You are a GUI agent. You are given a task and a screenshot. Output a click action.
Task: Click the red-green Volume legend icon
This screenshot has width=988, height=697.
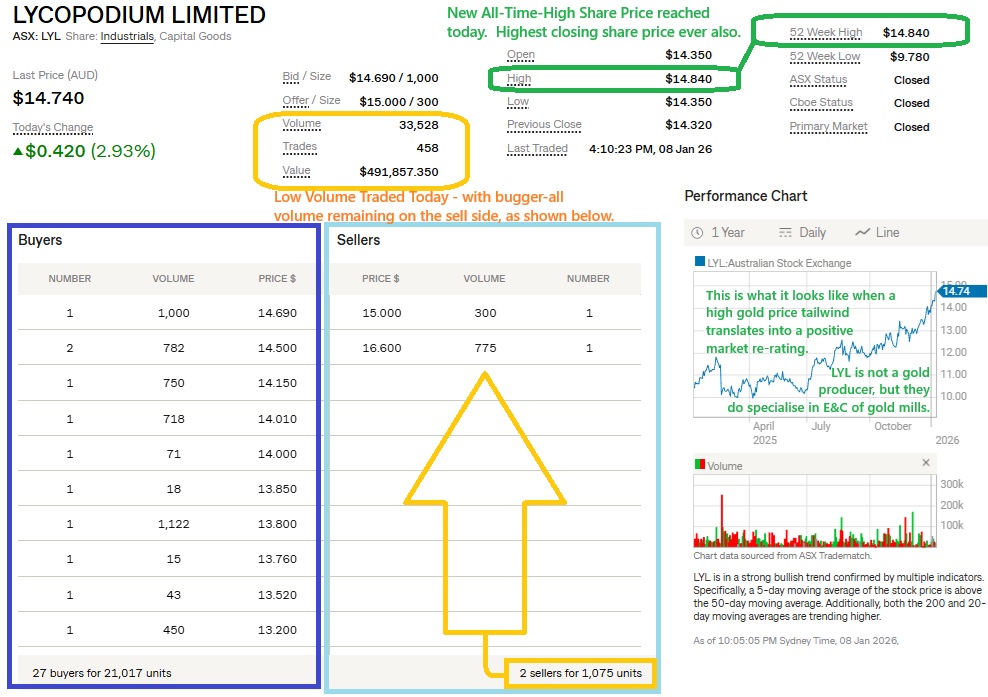(x=700, y=465)
